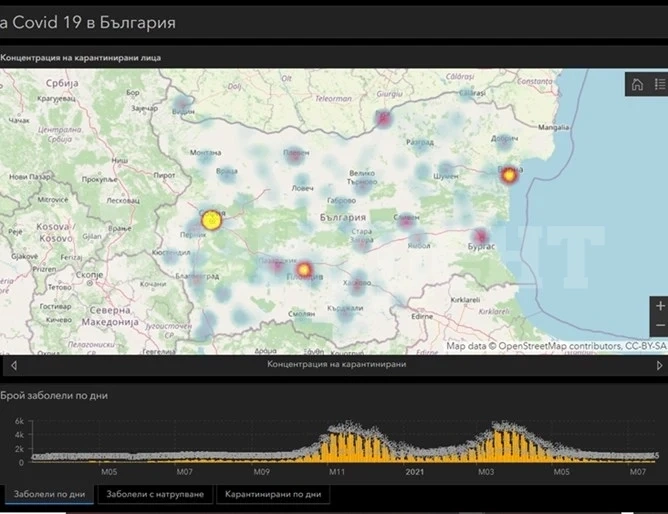Open the map legend list icon

coord(660,84)
